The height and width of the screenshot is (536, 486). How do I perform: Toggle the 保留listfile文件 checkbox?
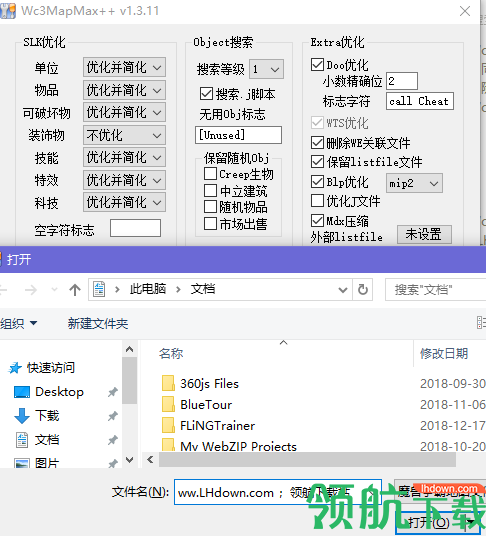(317, 161)
